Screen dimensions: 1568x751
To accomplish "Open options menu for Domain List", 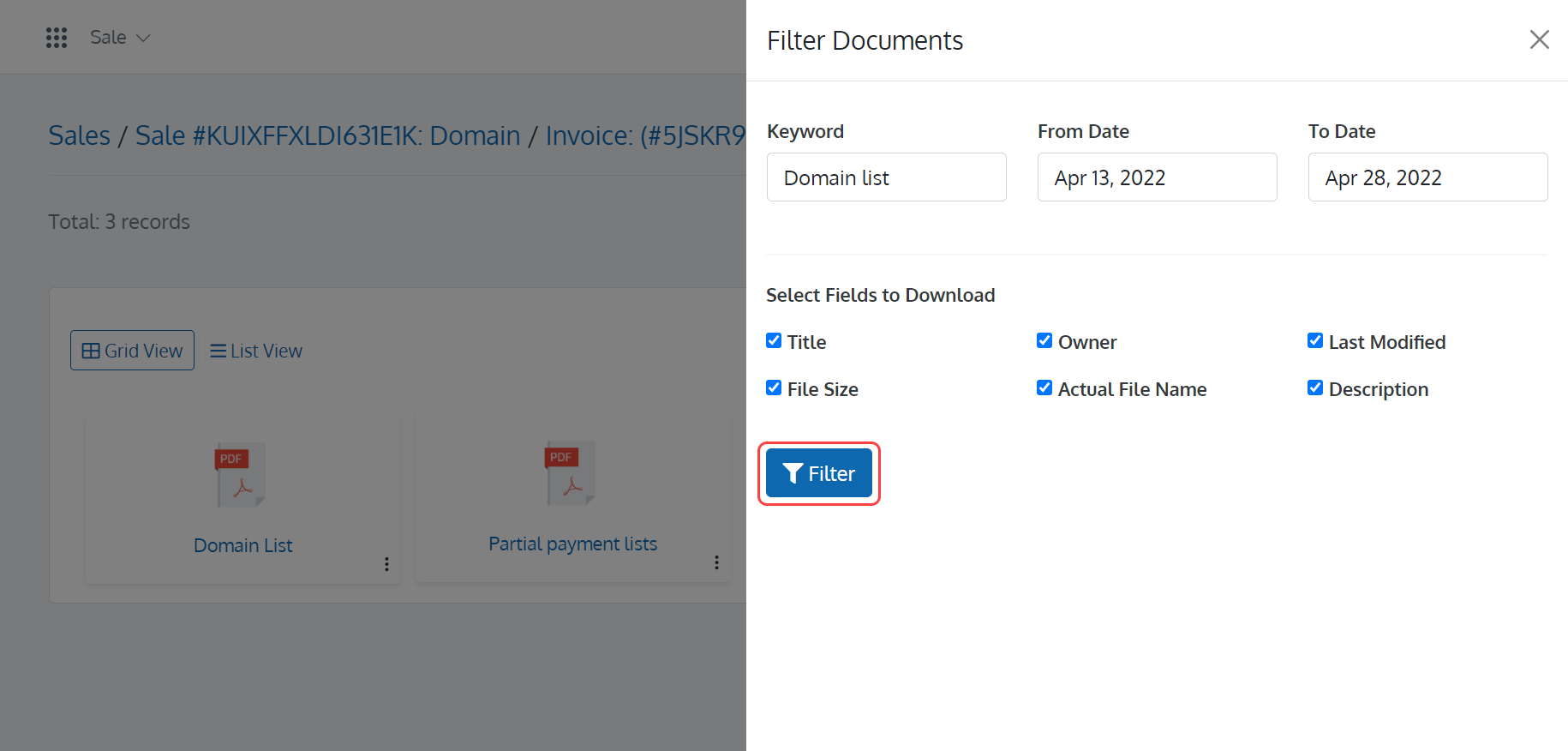I will pos(386,564).
